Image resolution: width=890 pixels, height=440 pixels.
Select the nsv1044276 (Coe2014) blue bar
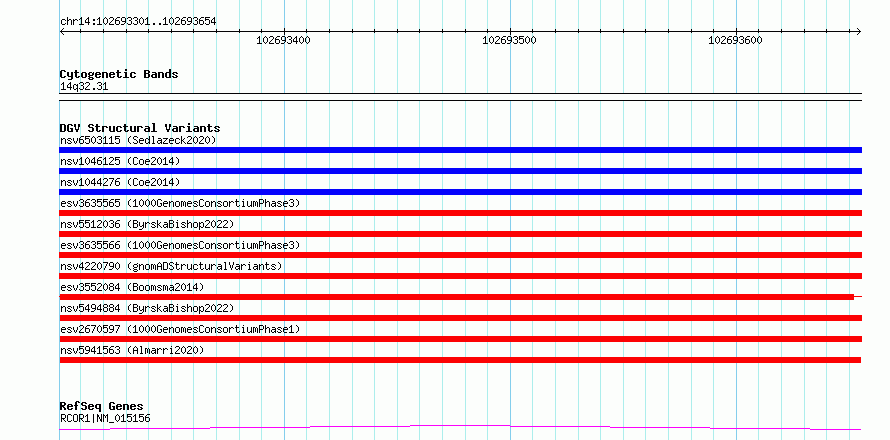(x=460, y=192)
